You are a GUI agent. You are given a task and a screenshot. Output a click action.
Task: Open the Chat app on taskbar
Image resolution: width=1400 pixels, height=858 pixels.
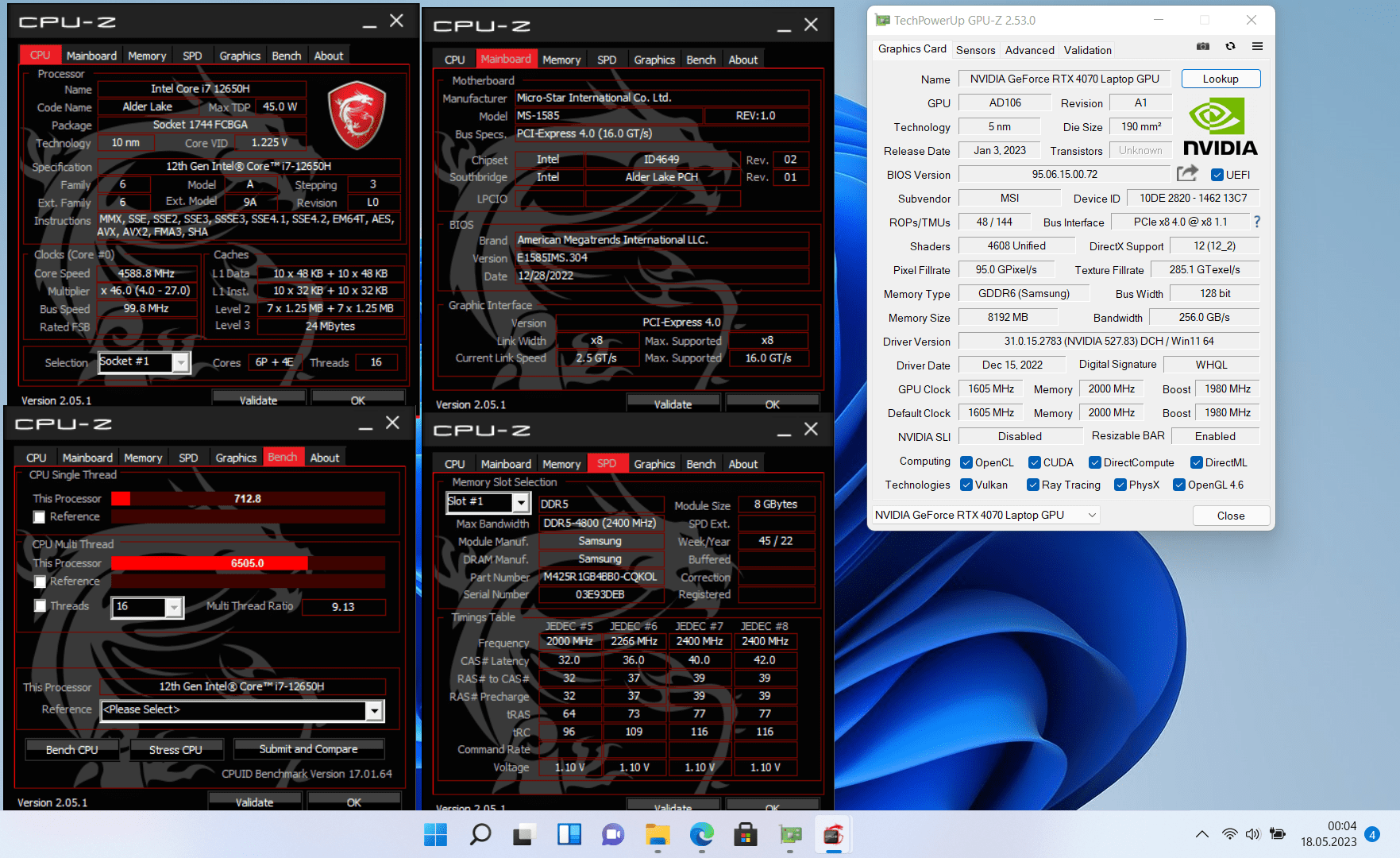pyautogui.click(x=613, y=835)
